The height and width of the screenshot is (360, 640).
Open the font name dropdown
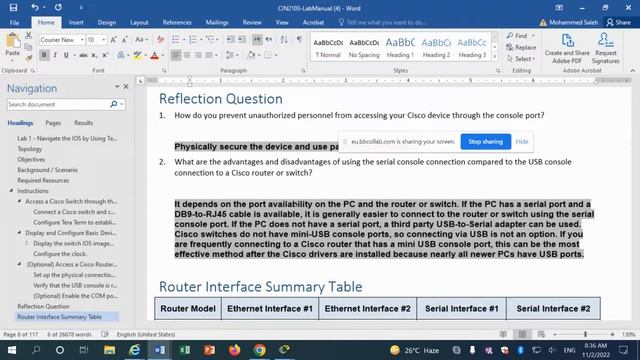82,40
